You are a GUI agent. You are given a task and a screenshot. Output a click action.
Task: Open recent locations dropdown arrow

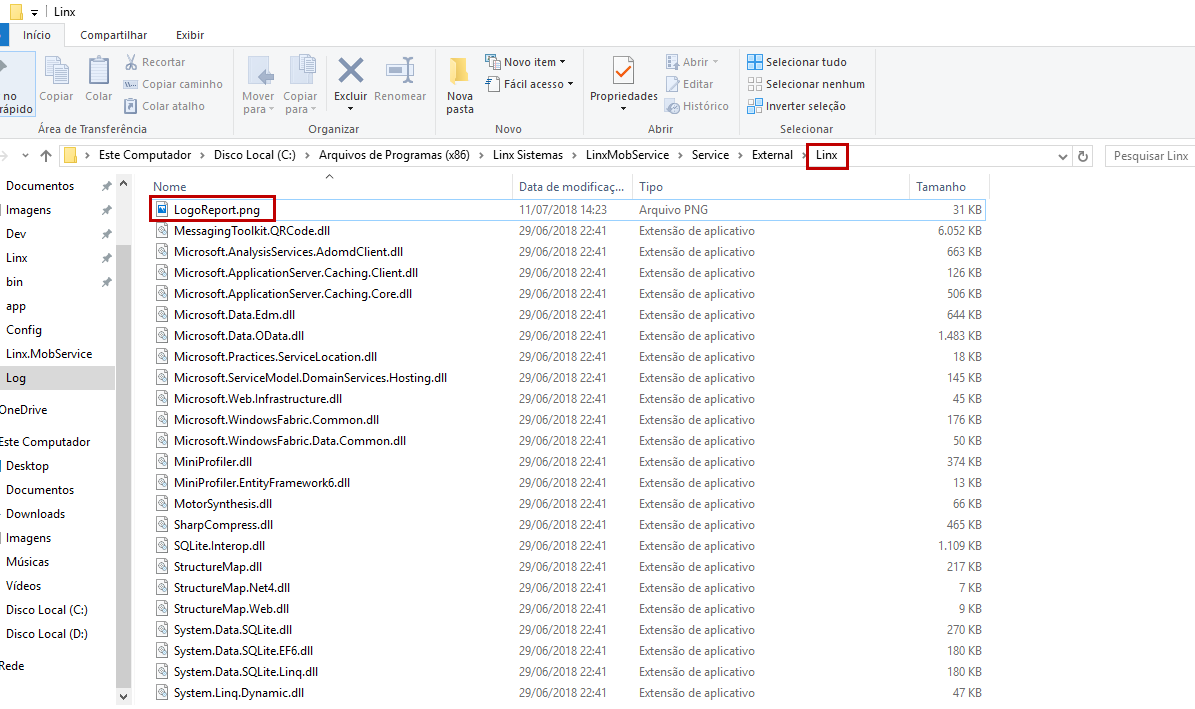pyautogui.click(x=25, y=156)
